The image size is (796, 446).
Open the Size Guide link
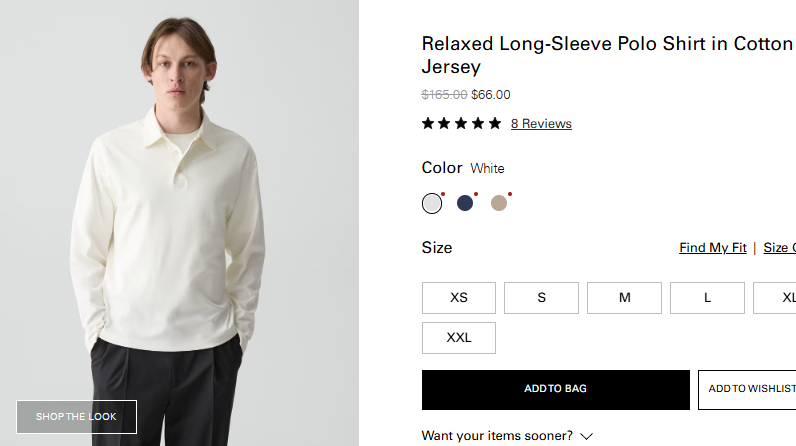(x=780, y=248)
